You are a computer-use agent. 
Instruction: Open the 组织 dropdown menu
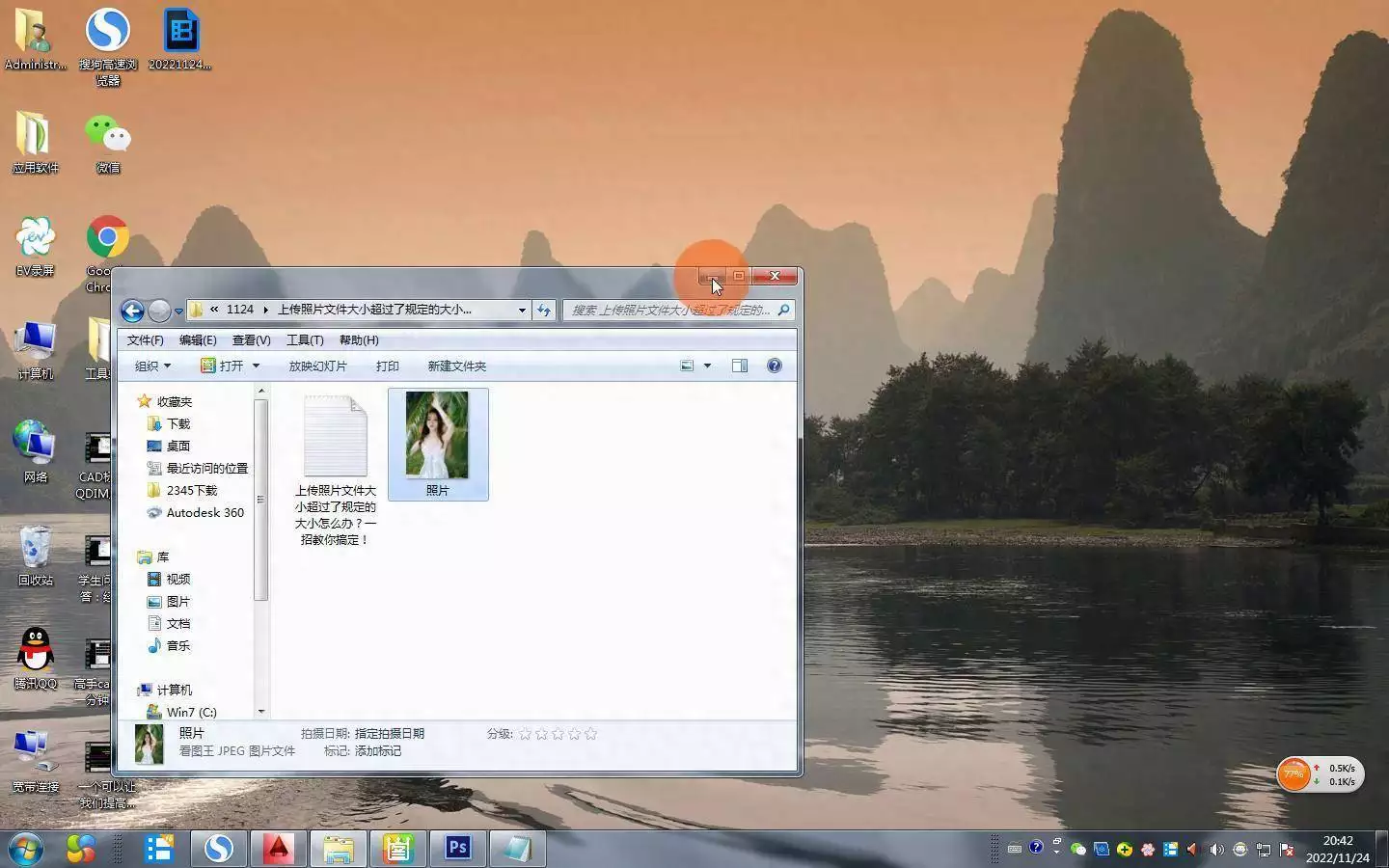click(152, 366)
